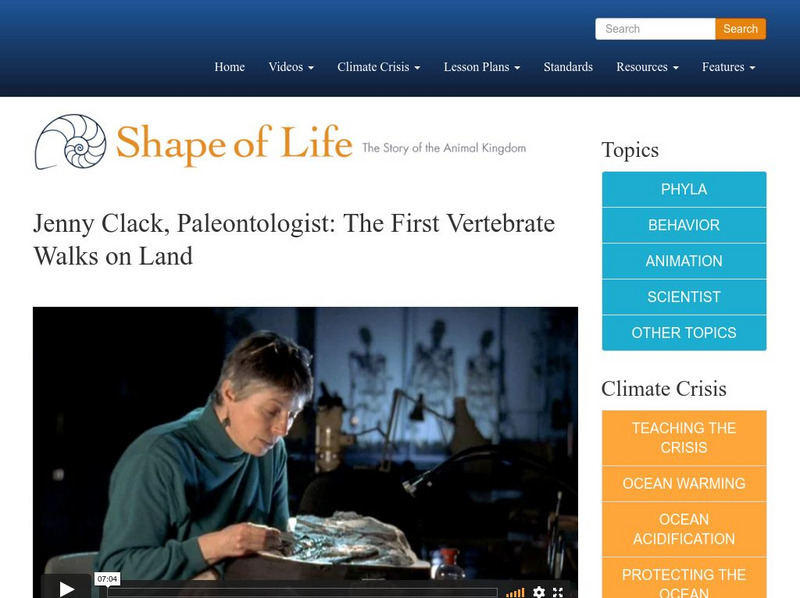Open video settings gear

click(x=539, y=592)
